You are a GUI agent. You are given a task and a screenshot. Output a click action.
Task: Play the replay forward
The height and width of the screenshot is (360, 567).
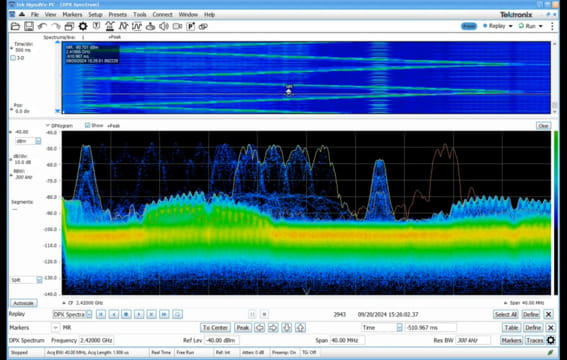click(x=139, y=314)
